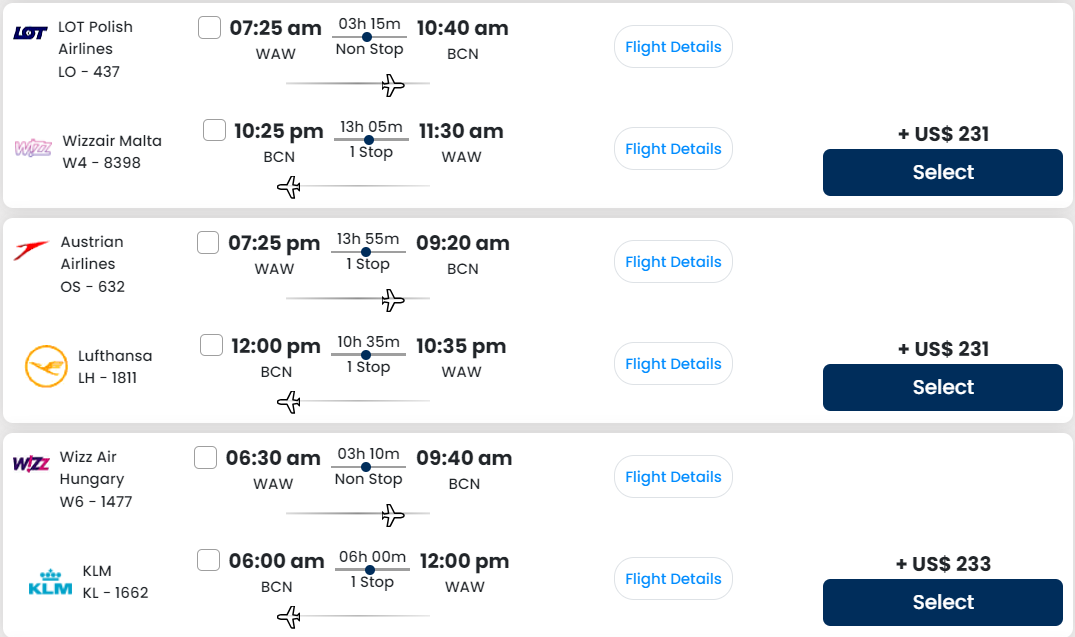Select the + US$ 233 fare option

point(942,603)
